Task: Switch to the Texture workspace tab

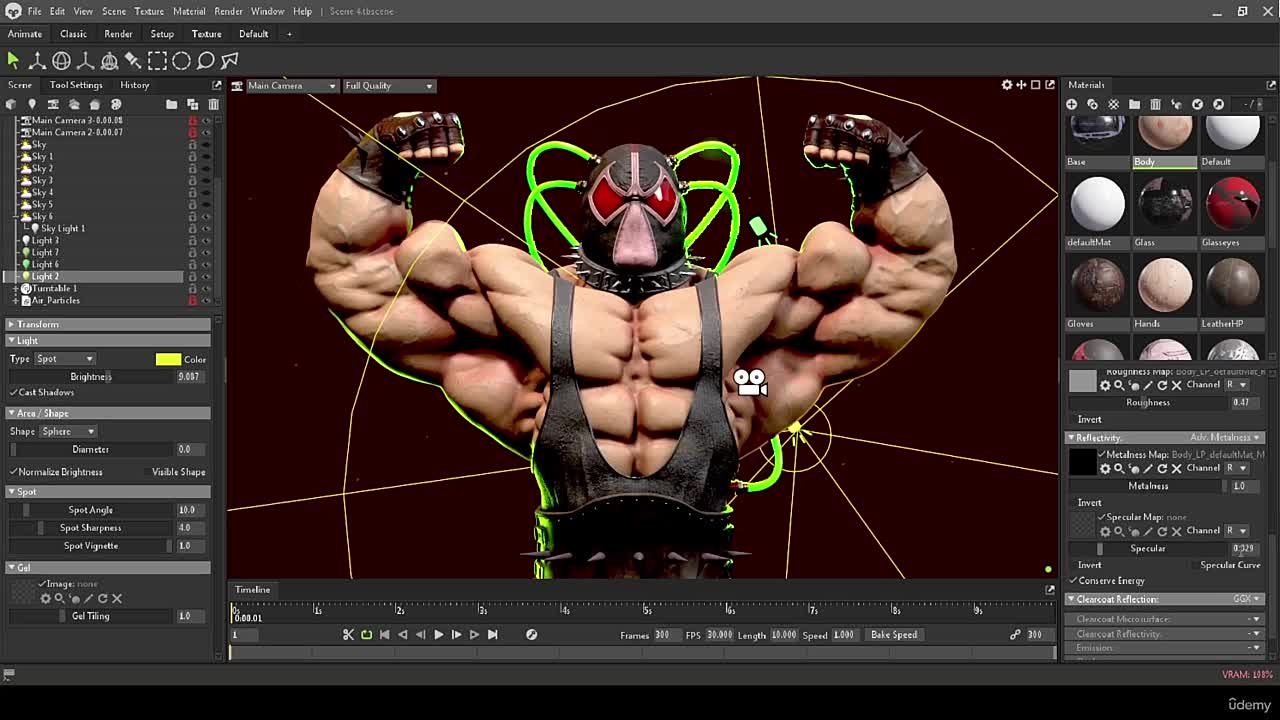Action: click(206, 34)
